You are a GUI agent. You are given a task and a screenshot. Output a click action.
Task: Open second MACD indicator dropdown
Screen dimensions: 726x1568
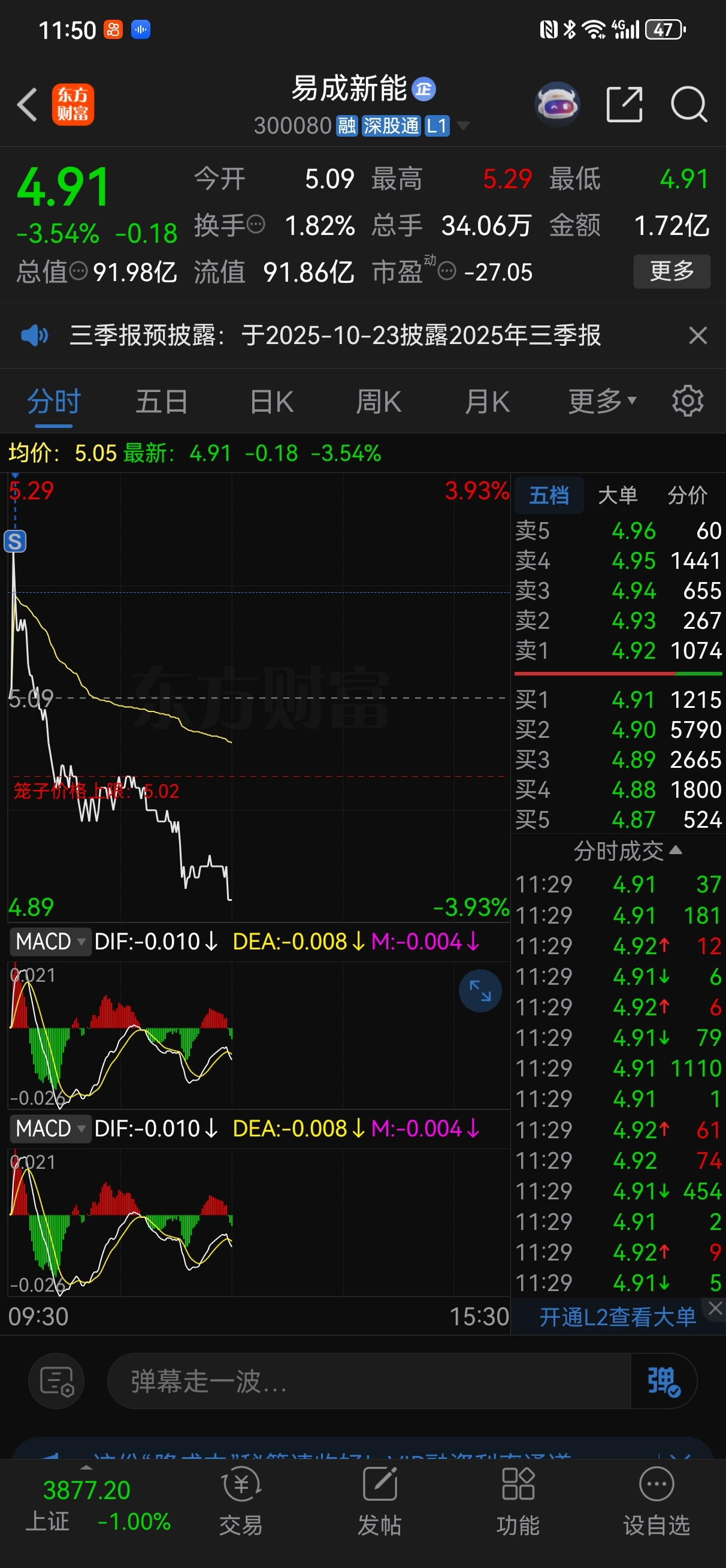coord(50,1129)
